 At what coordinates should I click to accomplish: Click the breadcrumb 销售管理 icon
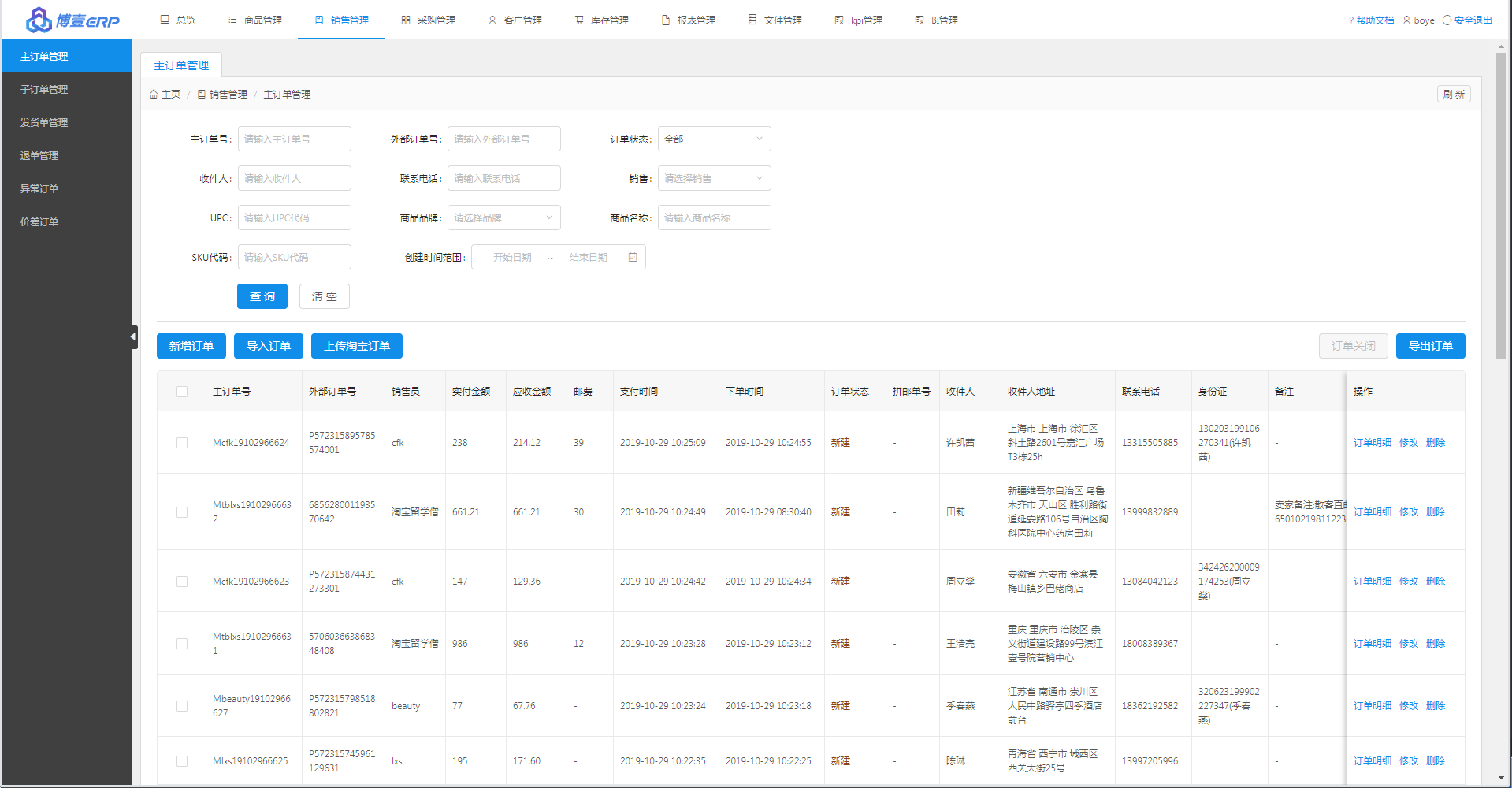[202, 94]
